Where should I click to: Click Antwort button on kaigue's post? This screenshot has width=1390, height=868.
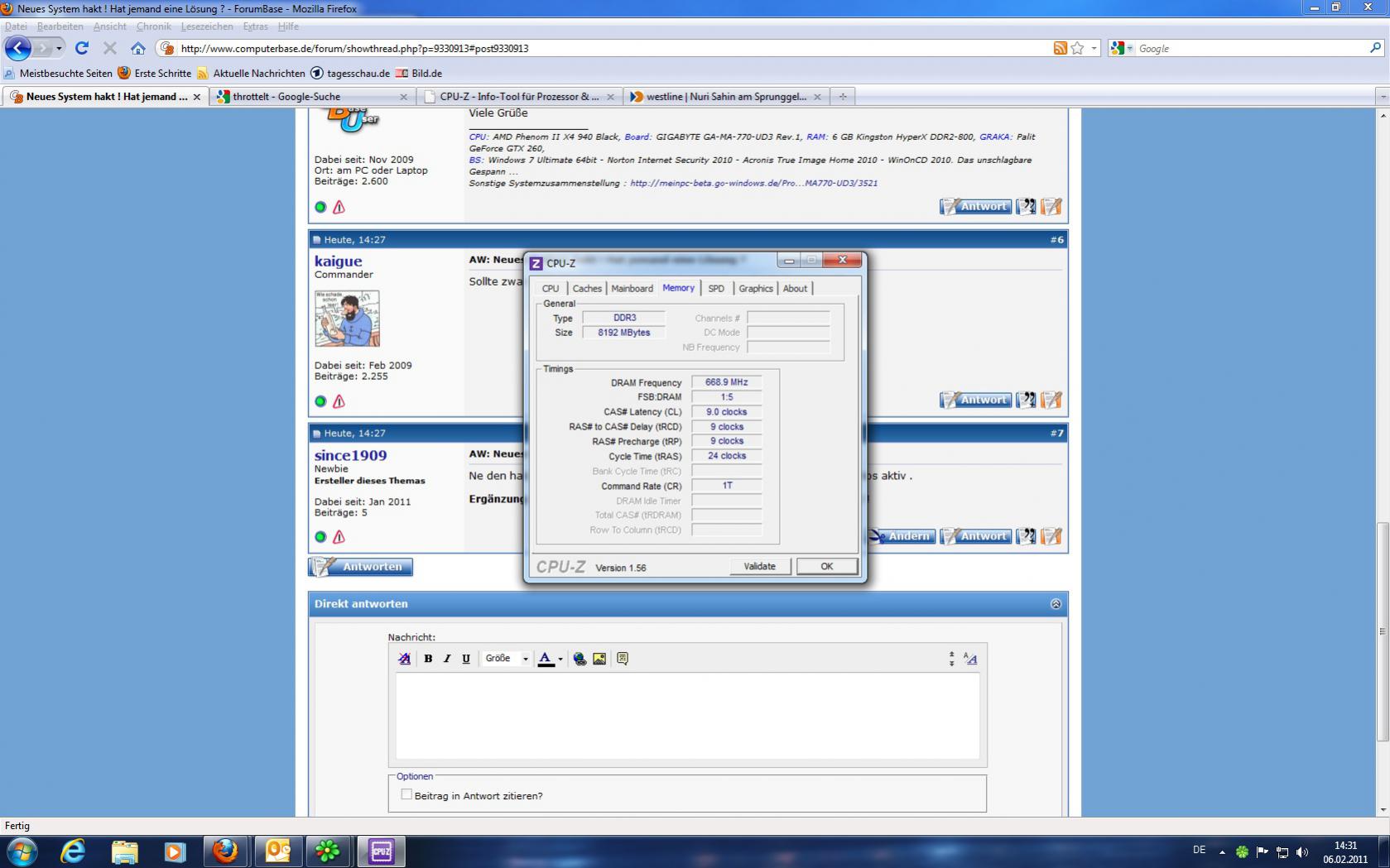(x=975, y=400)
